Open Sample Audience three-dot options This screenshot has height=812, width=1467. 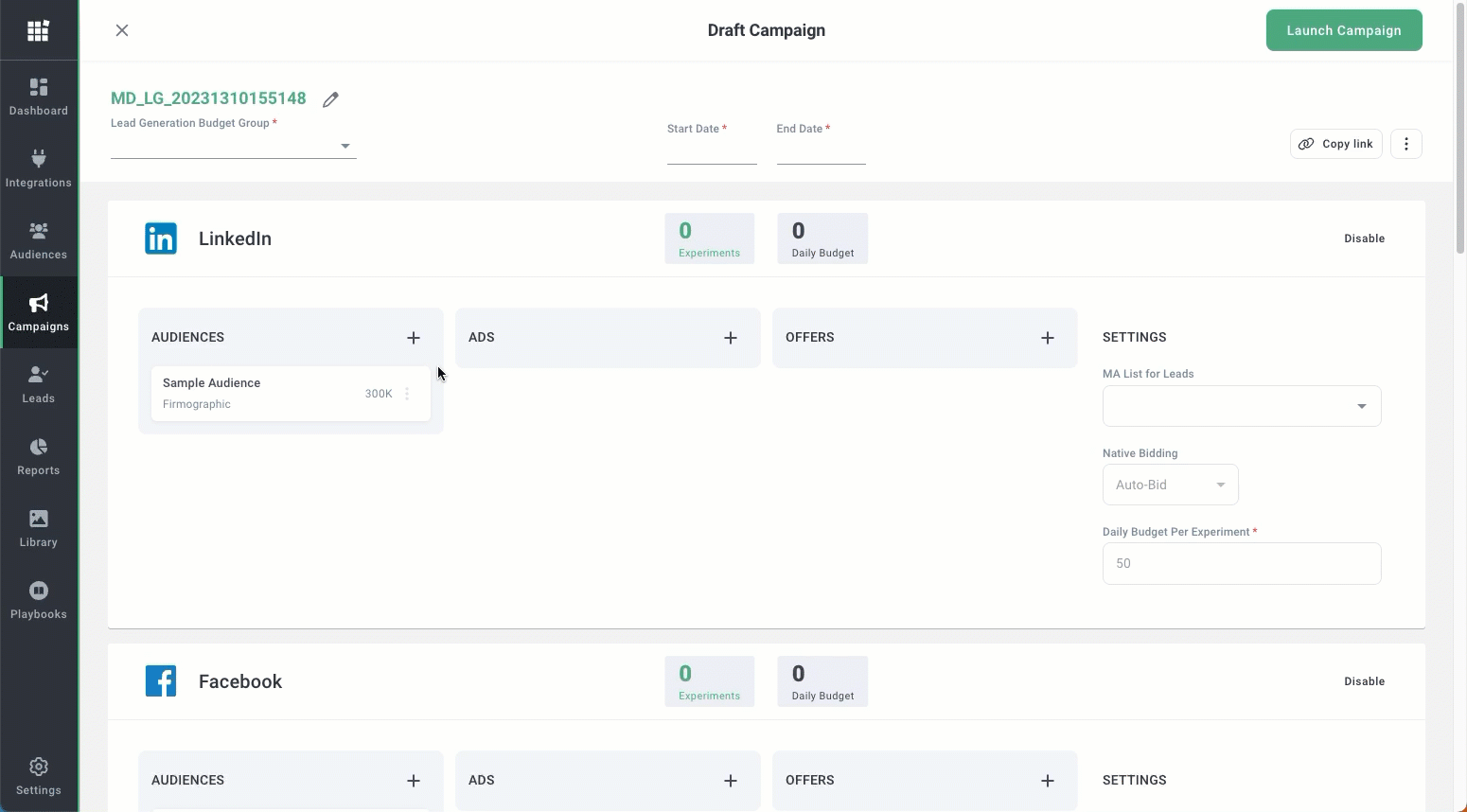407,394
